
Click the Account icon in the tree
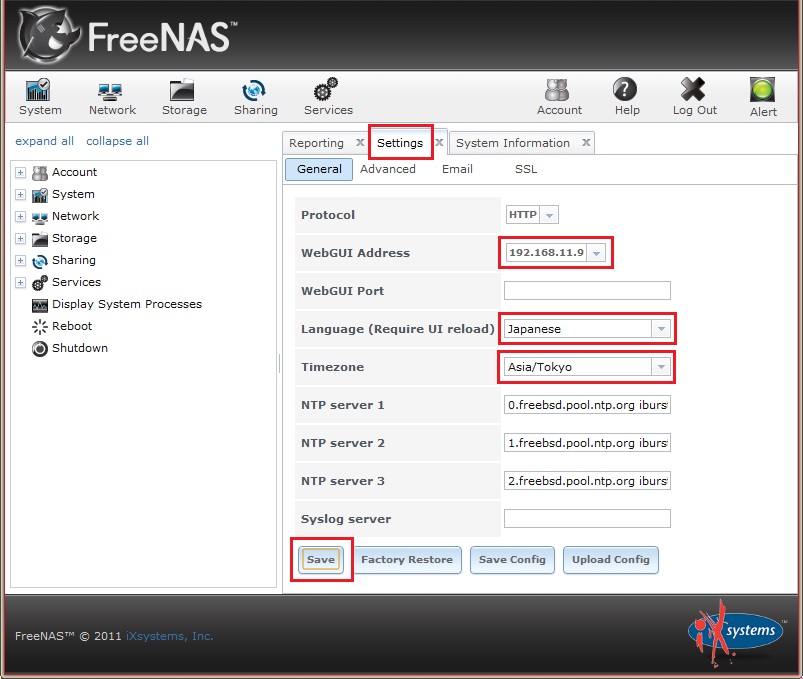(x=39, y=173)
